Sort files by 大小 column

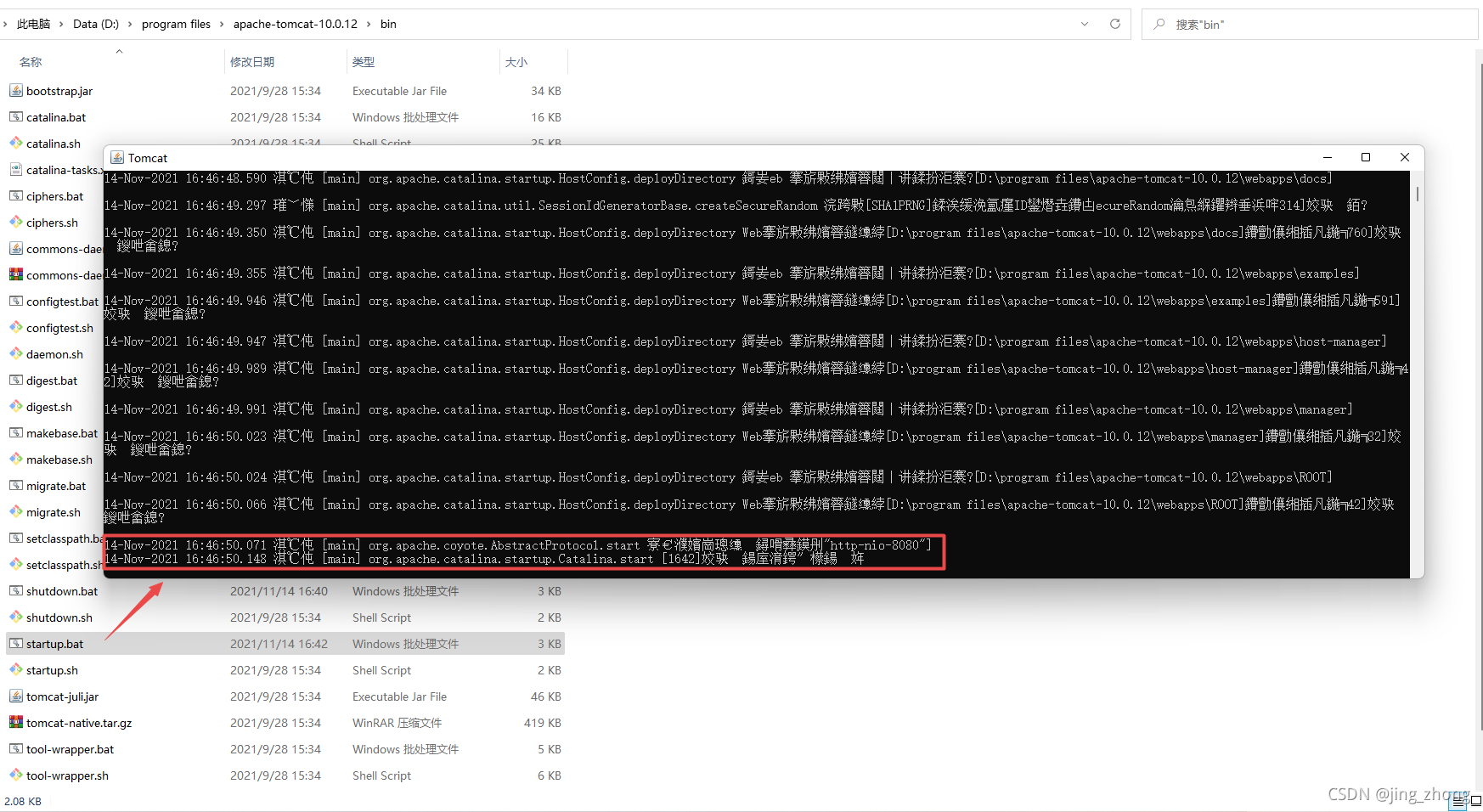516,62
